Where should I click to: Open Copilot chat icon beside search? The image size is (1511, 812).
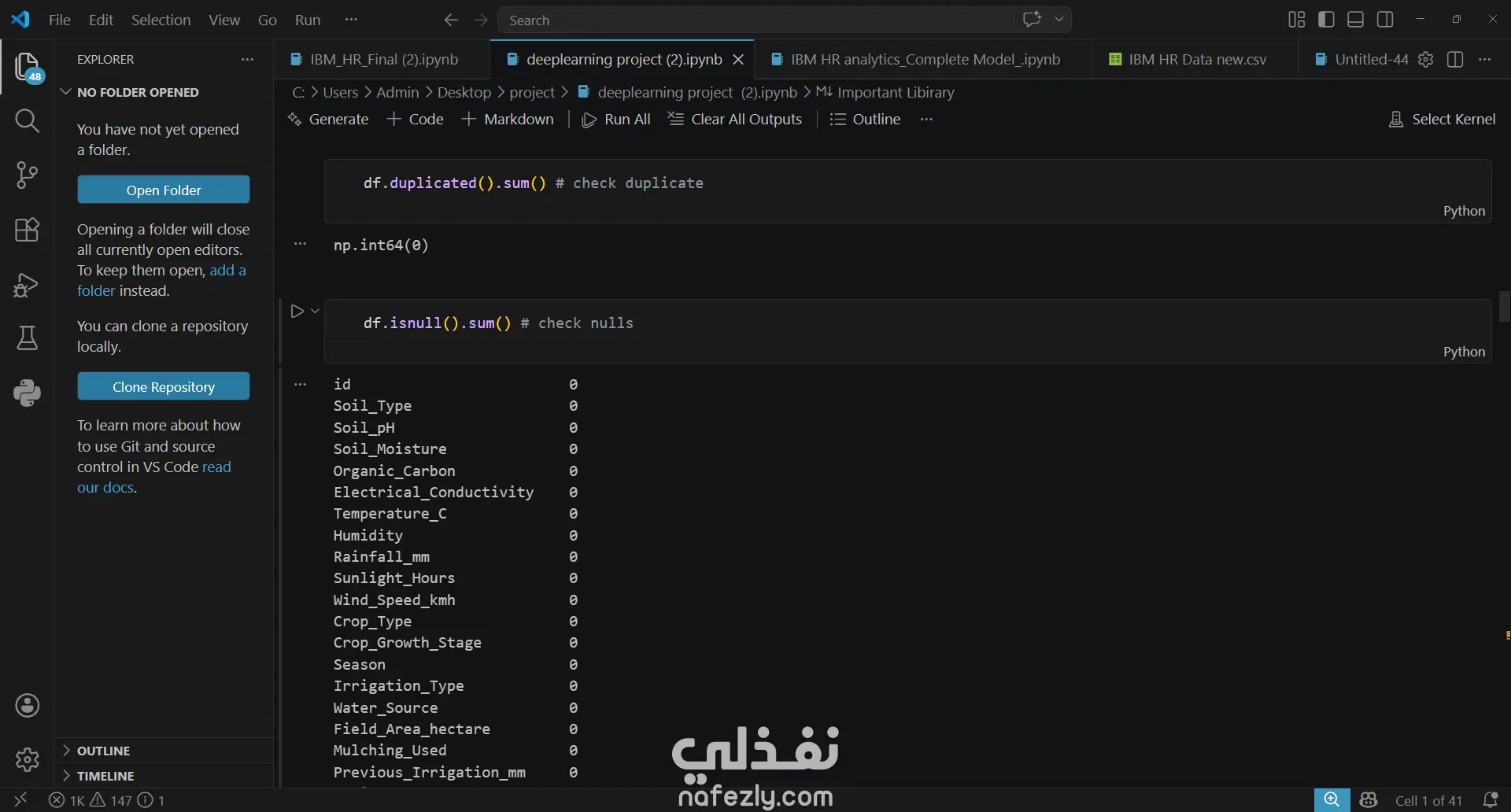1032,20
